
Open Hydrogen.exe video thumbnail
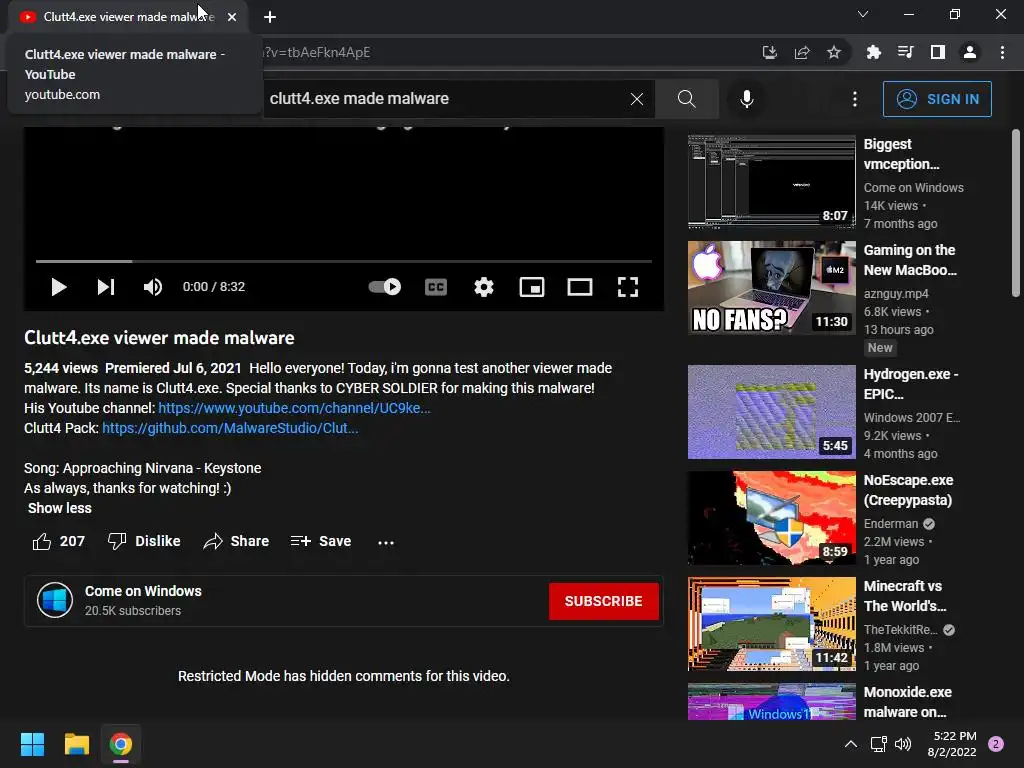tap(771, 411)
